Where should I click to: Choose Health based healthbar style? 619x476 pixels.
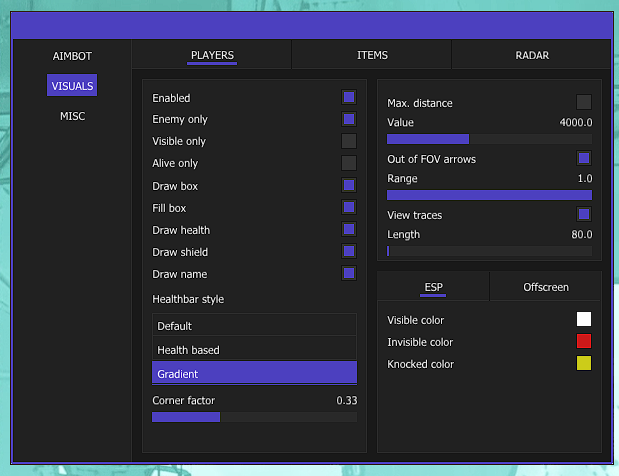[x=254, y=349]
